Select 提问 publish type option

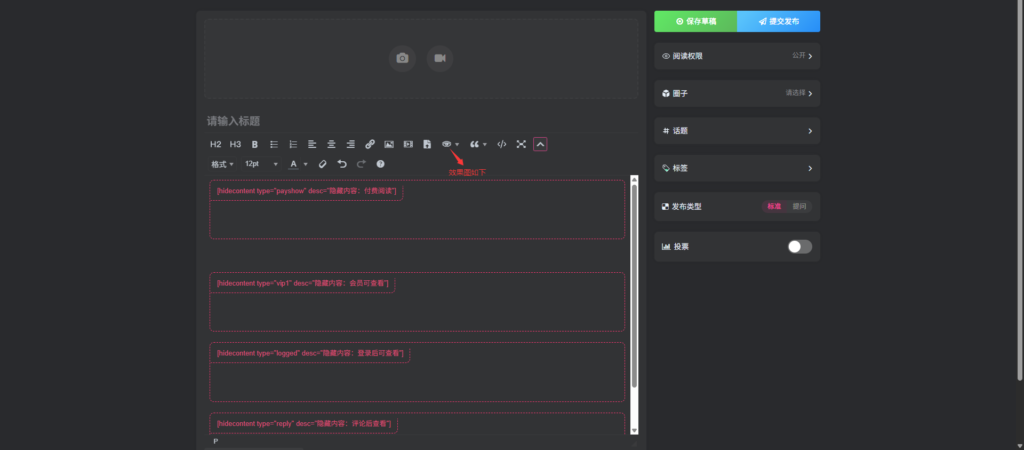pos(798,207)
